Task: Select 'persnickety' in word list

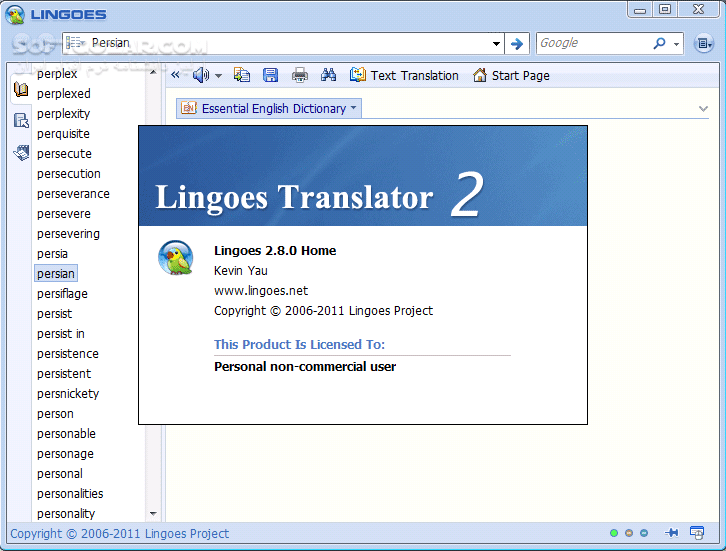Action: (x=68, y=394)
